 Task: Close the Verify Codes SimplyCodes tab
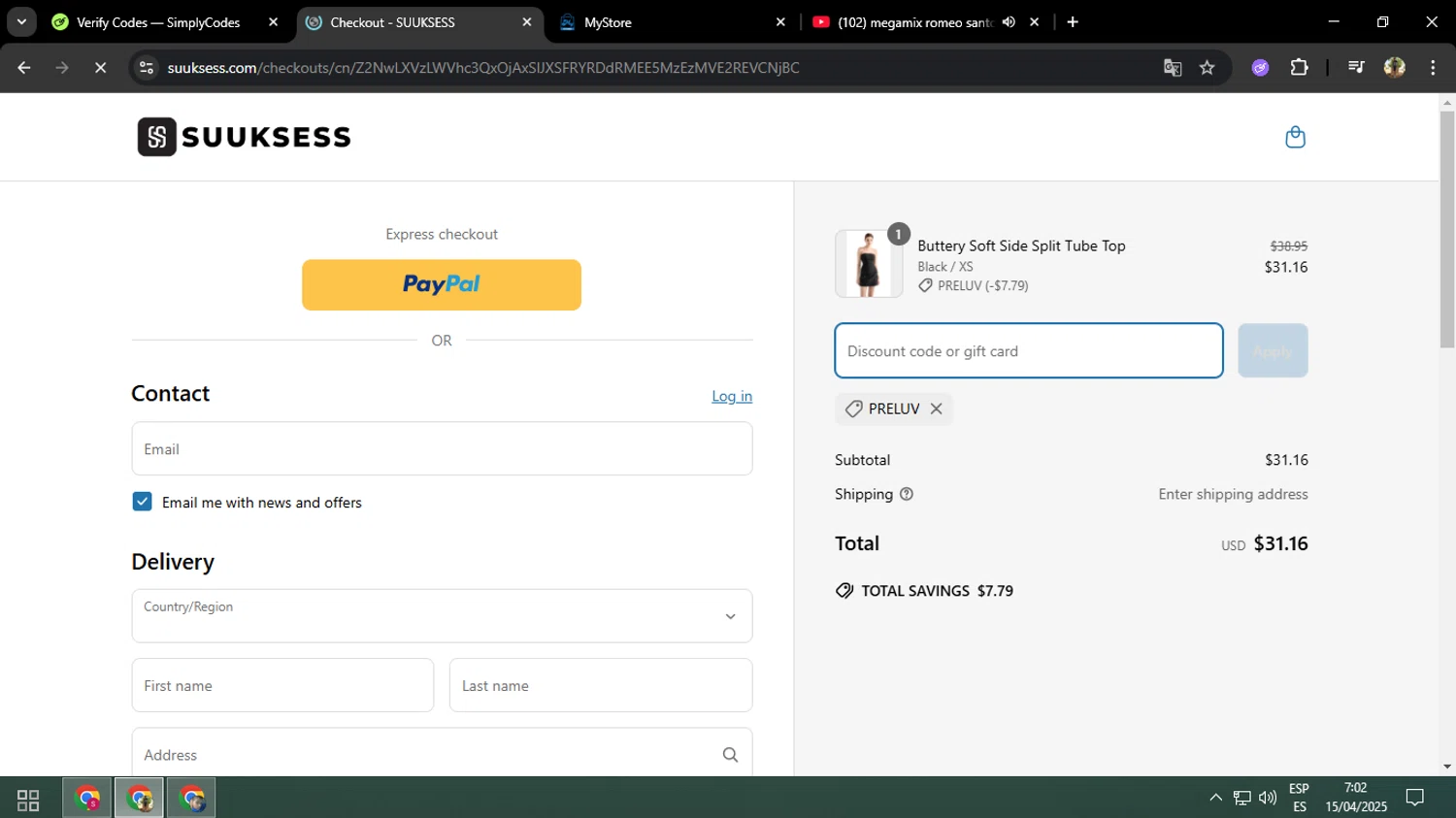[273, 21]
